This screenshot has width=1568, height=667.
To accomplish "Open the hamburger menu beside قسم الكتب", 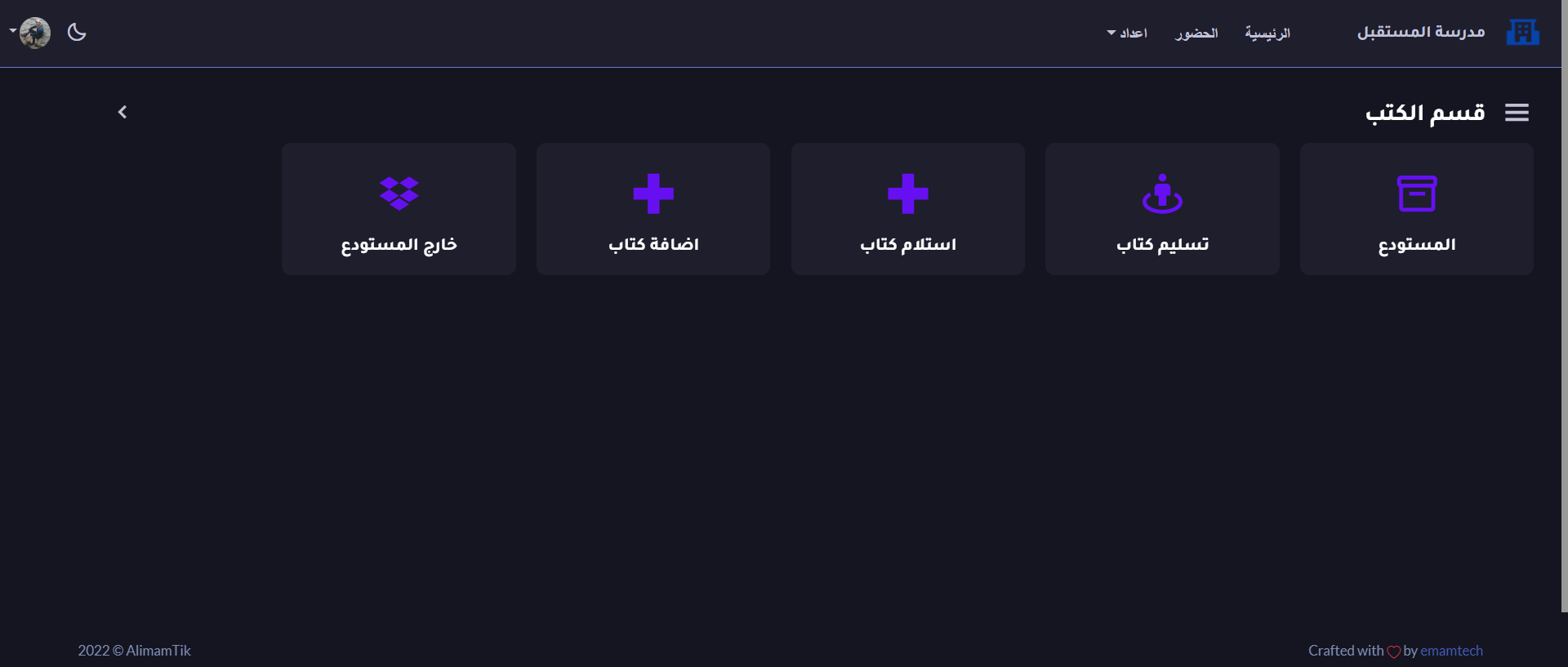I will pos(1517,113).
